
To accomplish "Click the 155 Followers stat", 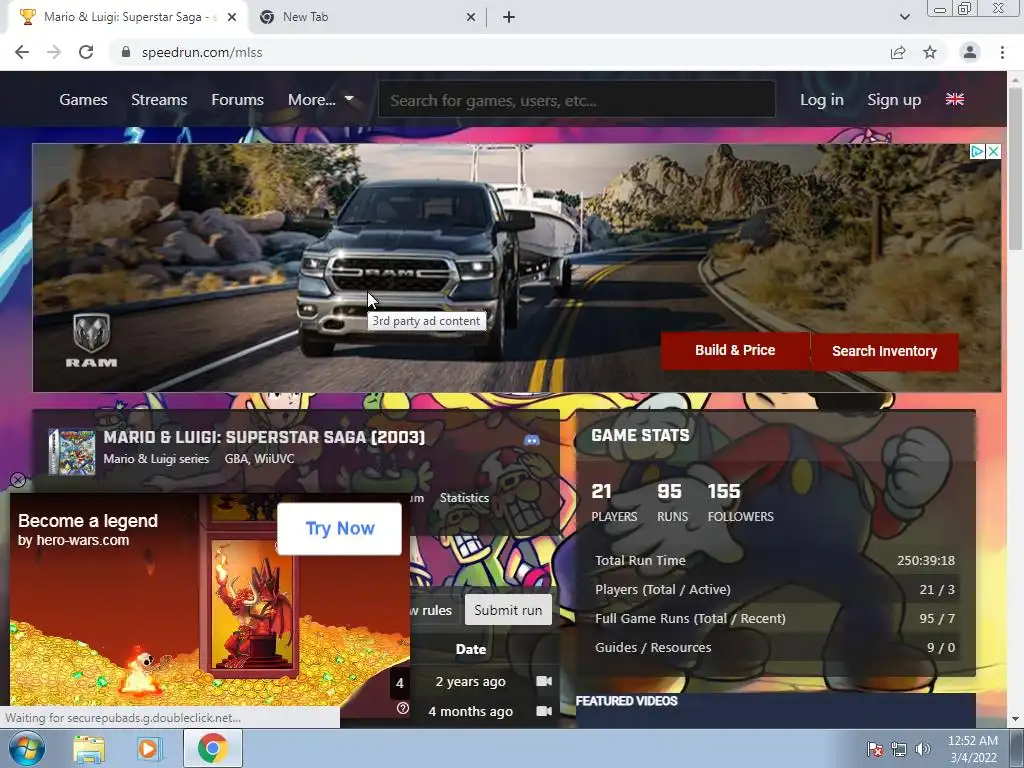I will coord(741,502).
